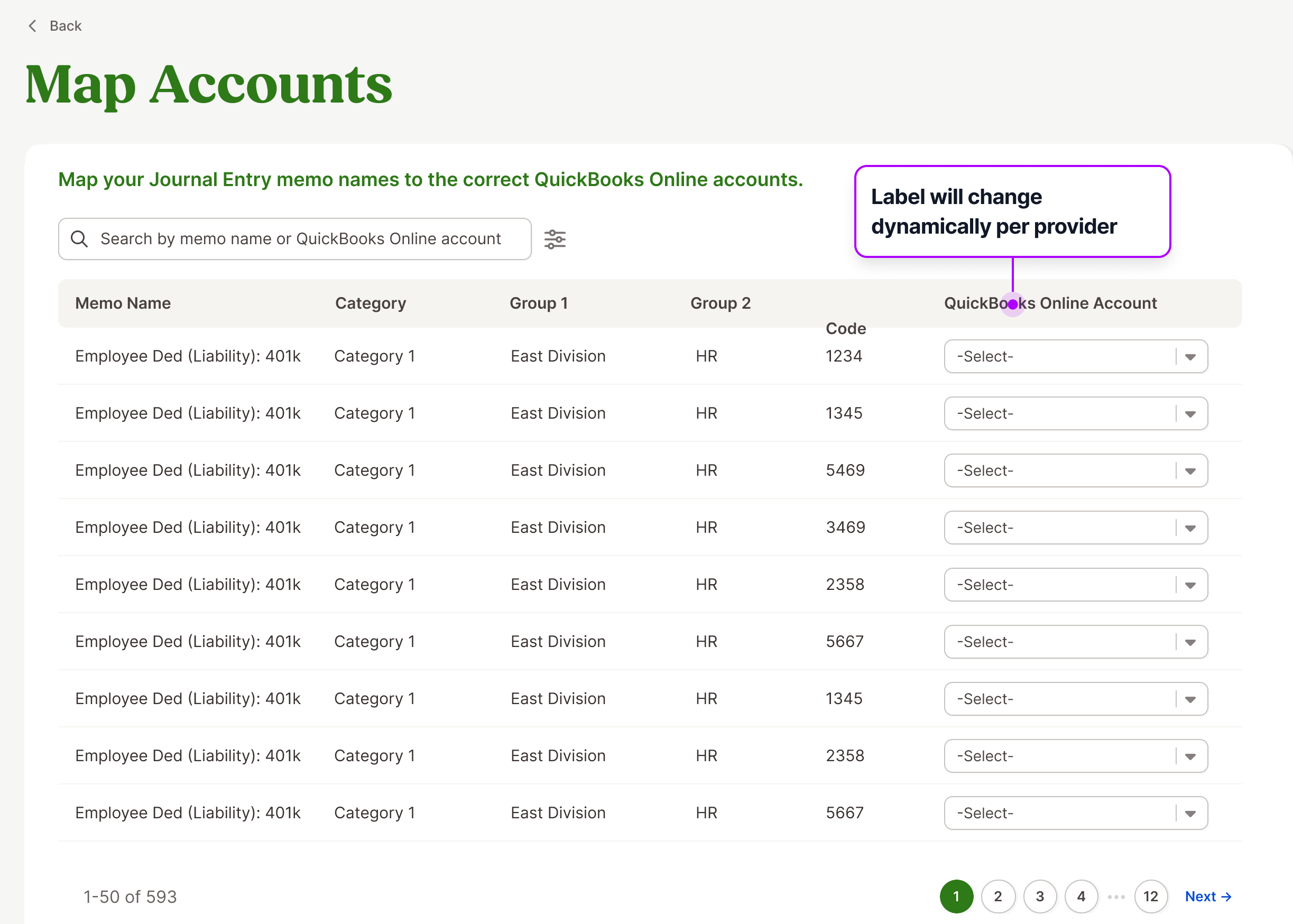The height and width of the screenshot is (924, 1293).
Task: Open account dropdown for first 2358 row
Action: point(1075,584)
